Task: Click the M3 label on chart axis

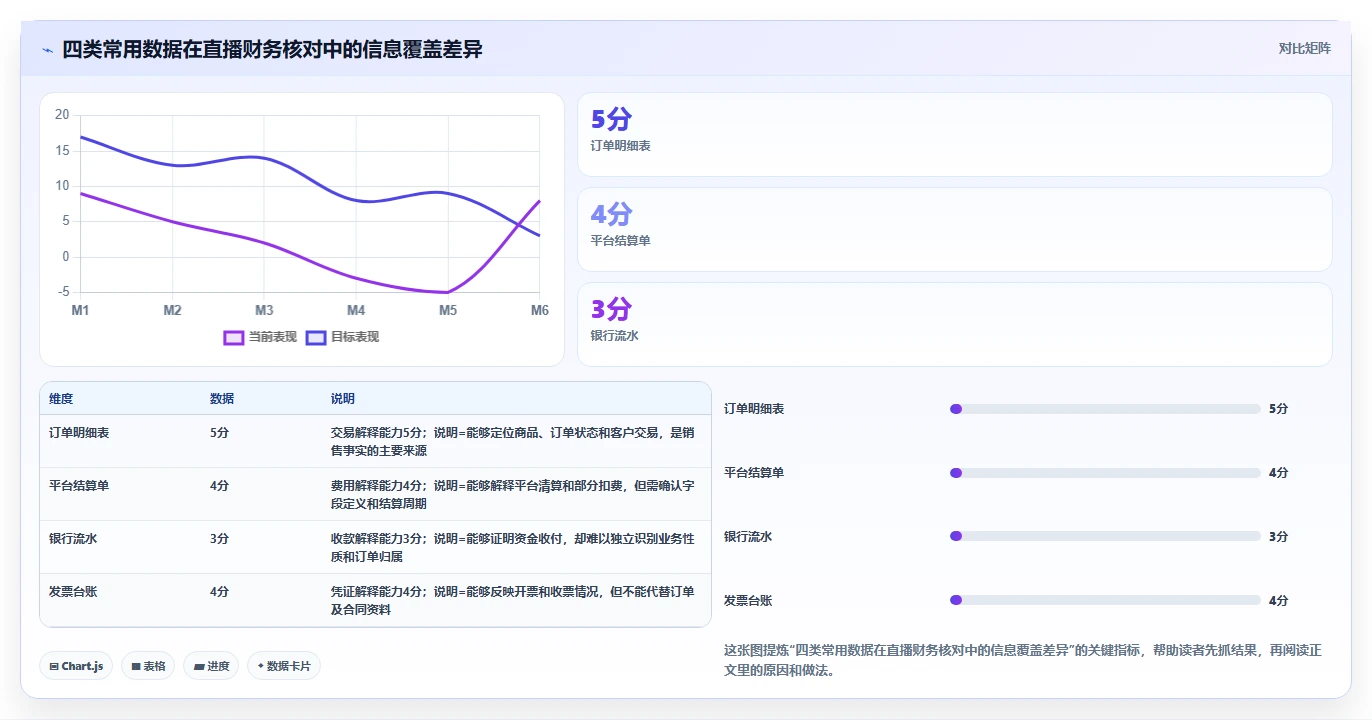Action: [x=264, y=311]
